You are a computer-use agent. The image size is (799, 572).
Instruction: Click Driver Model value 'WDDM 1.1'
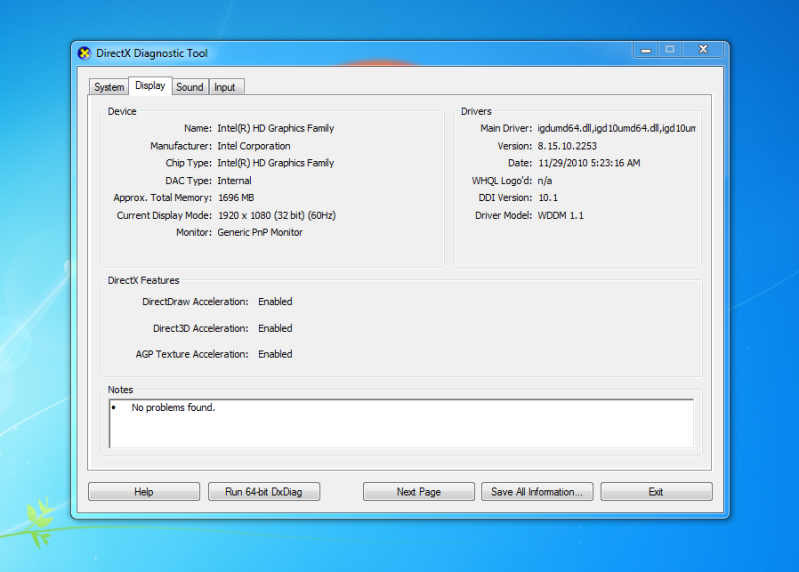click(x=561, y=215)
